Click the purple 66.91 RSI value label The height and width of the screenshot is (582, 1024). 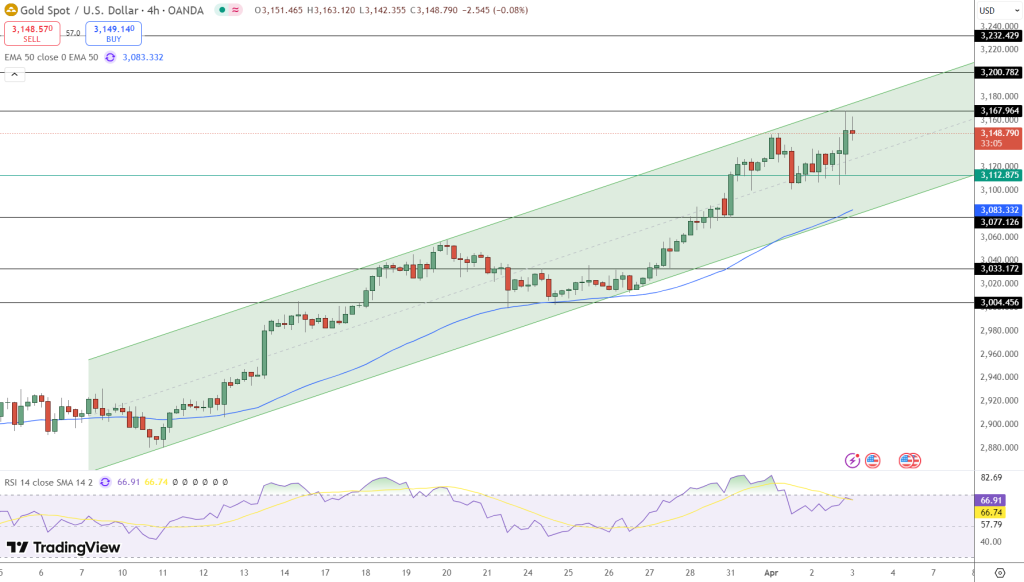(991, 500)
